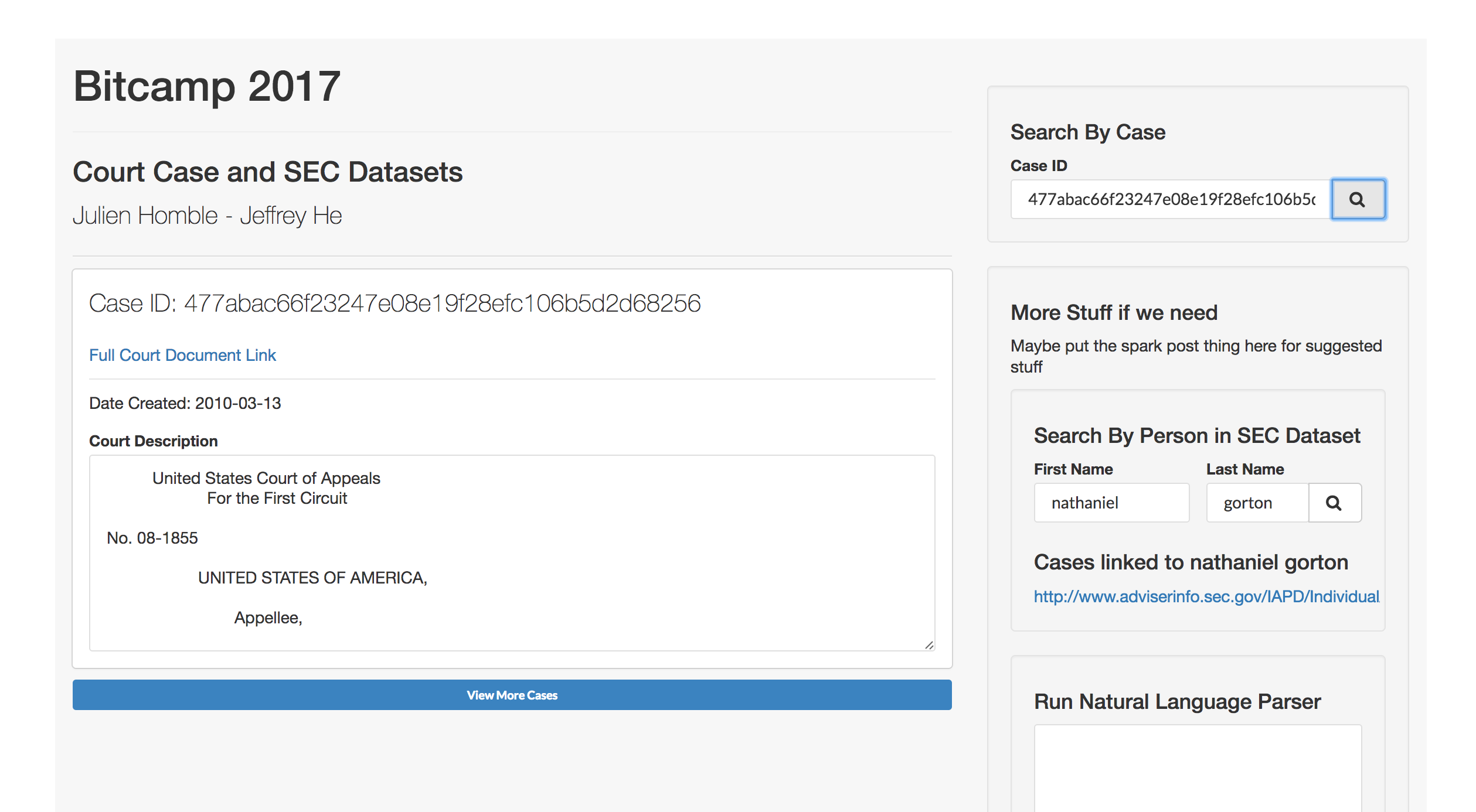Click the Last Name field containing gorton
The height and width of the screenshot is (812, 1476).
pyautogui.click(x=1257, y=503)
